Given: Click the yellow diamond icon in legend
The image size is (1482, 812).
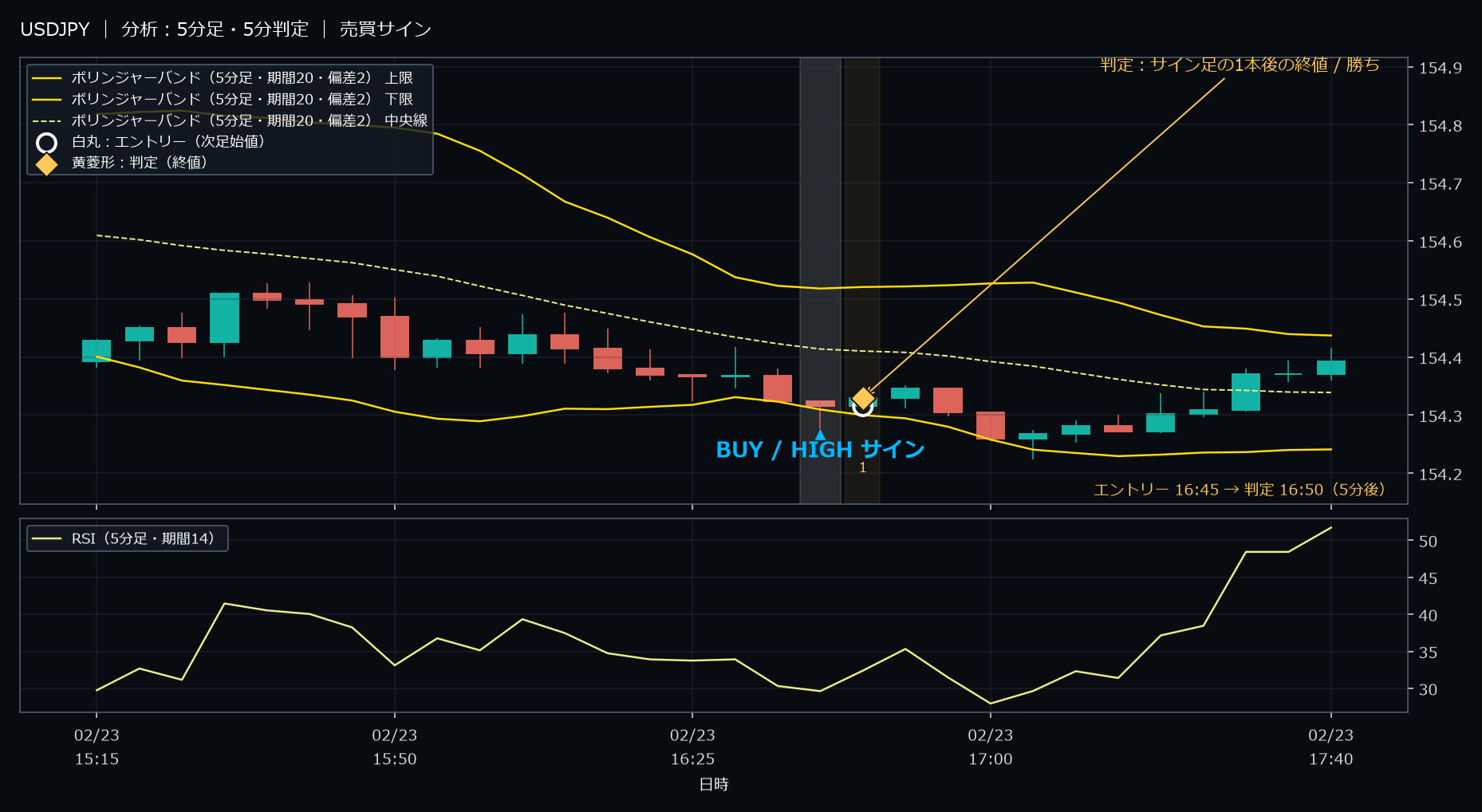Looking at the screenshot, I should point(46,164).
